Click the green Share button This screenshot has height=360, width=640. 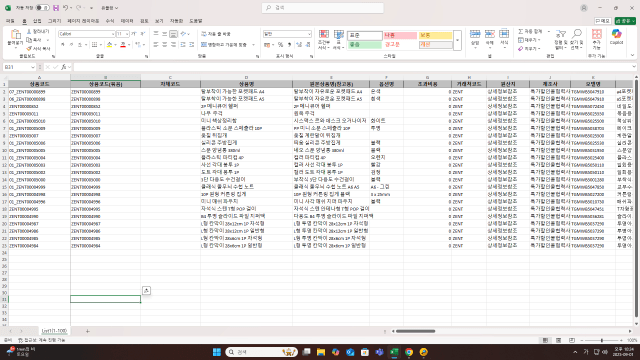click(x=625, y=21)
